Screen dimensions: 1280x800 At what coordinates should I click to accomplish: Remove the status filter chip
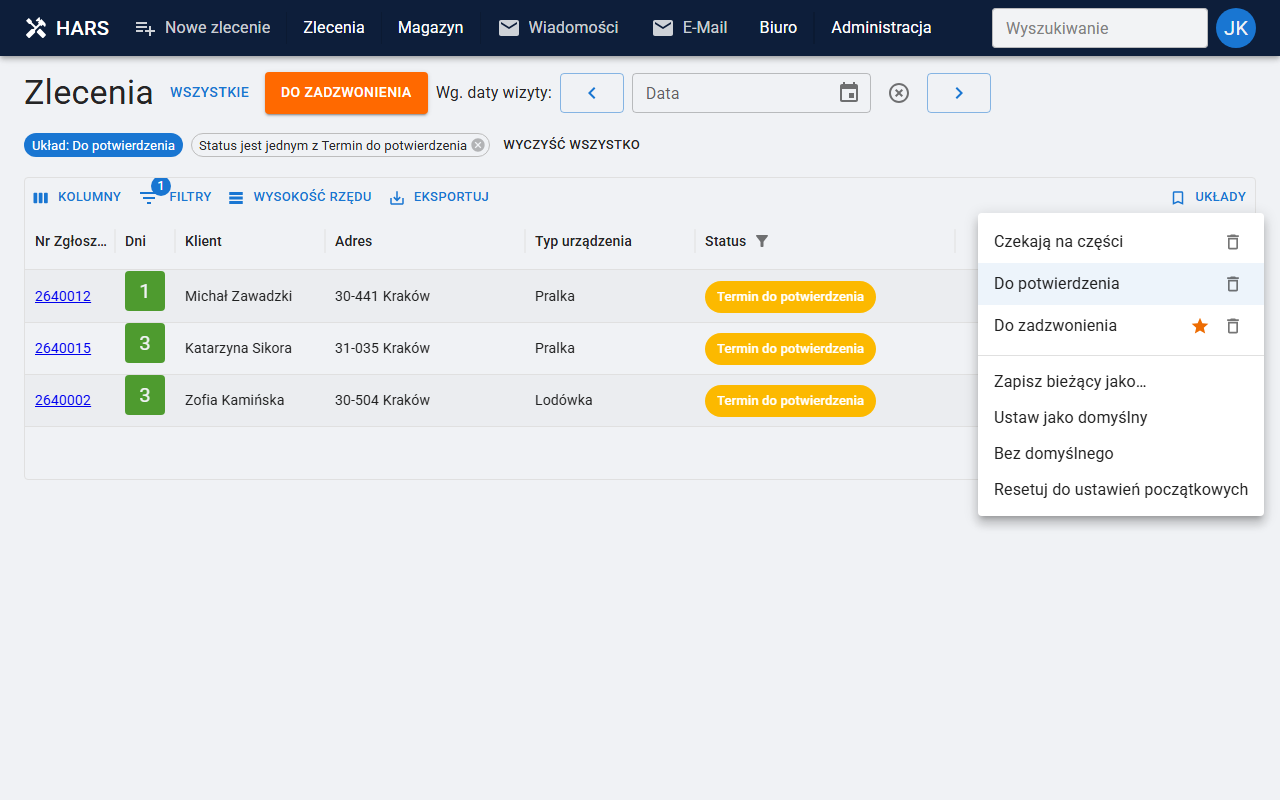pyautogui.click(x=478, y=145)
